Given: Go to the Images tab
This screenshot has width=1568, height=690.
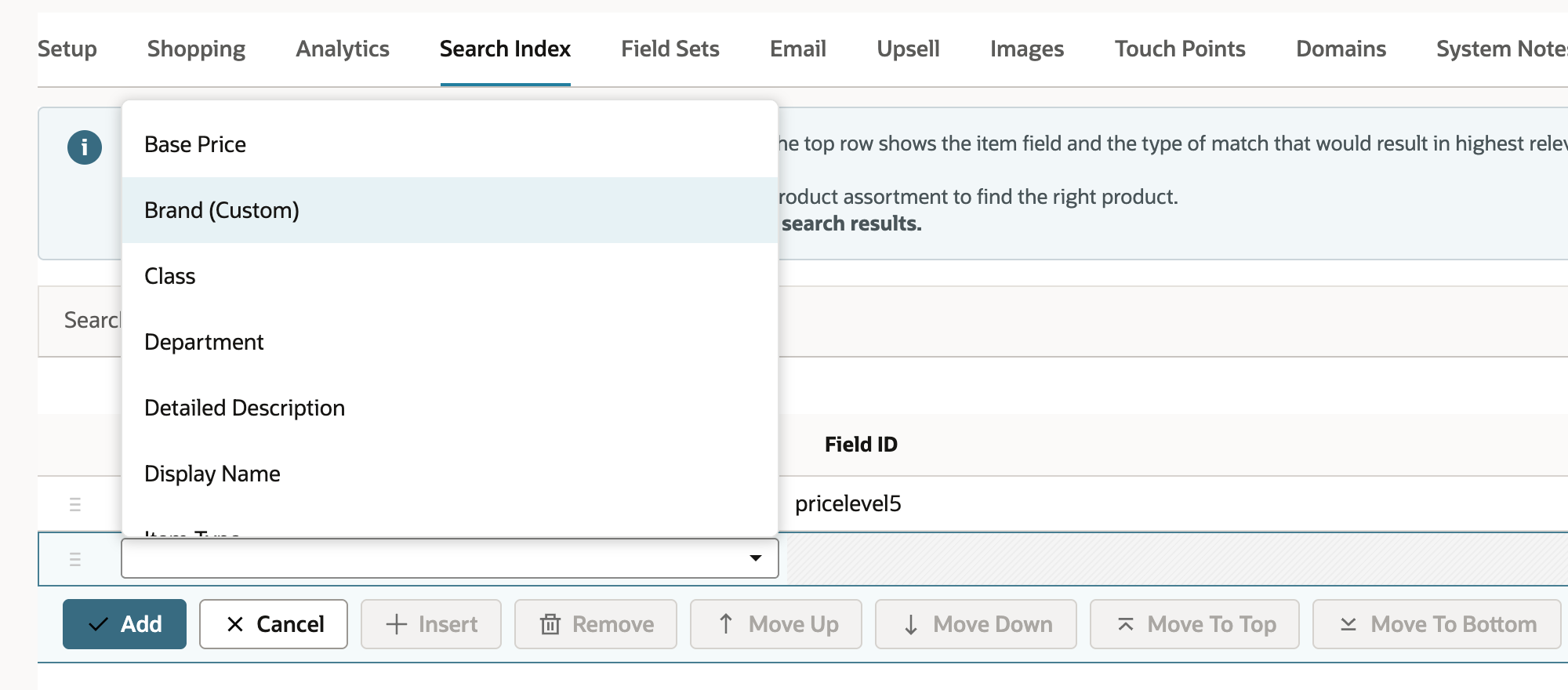Looking at the screenshot, I should [1027, 49].
